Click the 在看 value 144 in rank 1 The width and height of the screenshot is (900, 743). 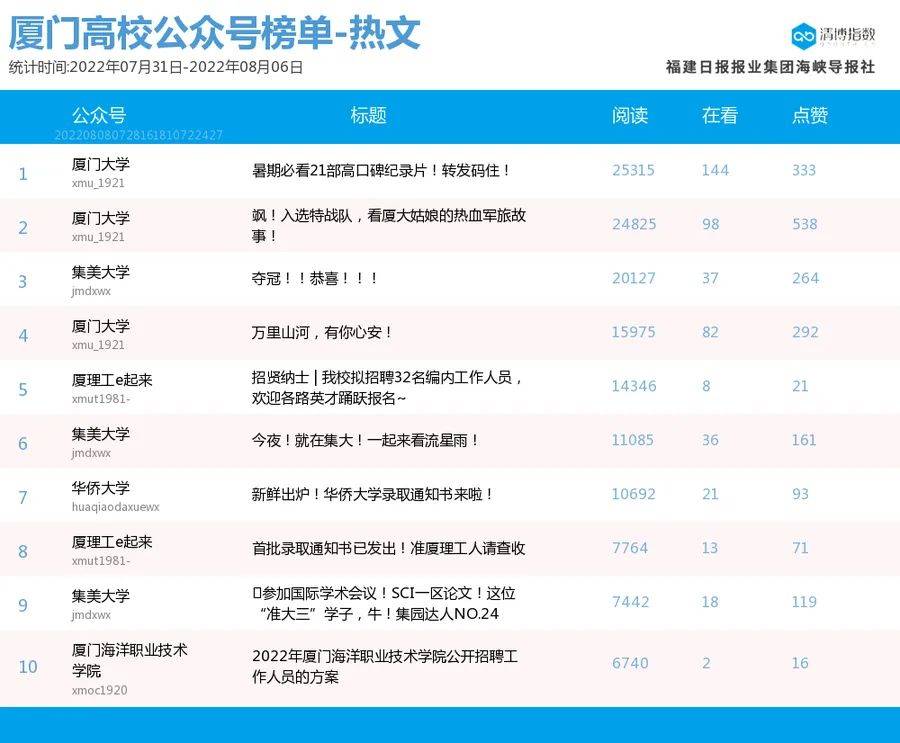(x=715, y=171)
